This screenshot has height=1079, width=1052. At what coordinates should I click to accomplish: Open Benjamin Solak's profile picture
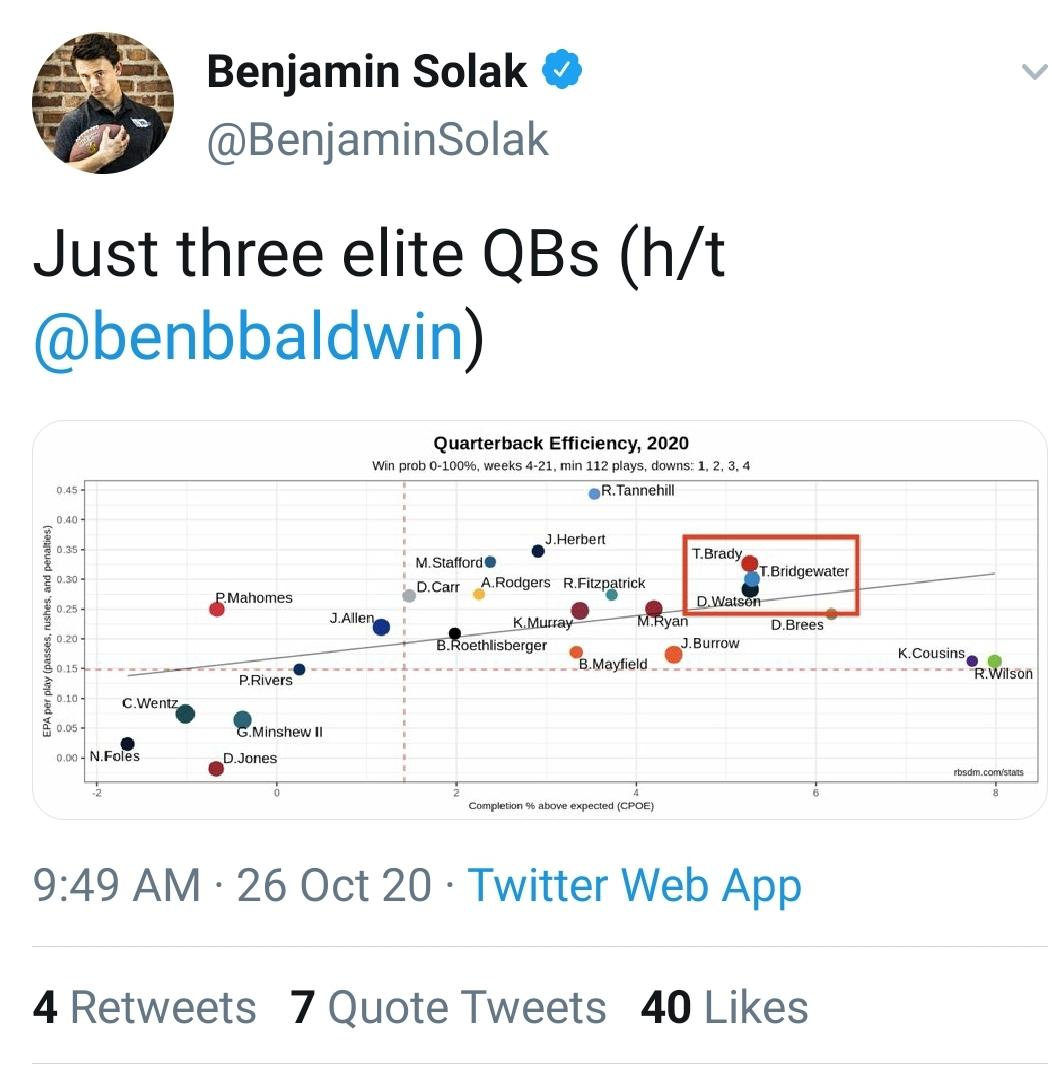(x=103, y=103)
